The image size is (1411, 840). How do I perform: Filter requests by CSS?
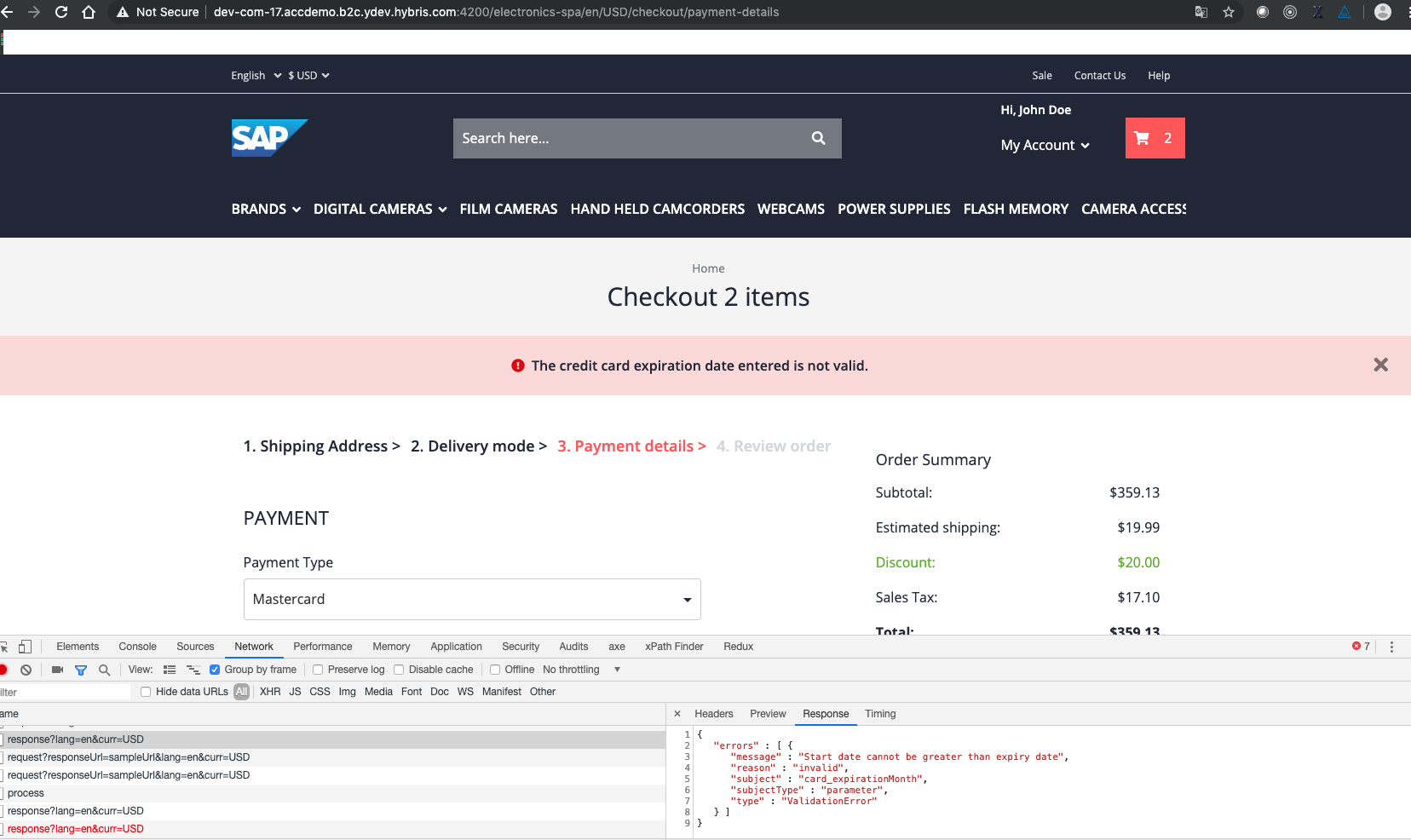pos(320,692)
